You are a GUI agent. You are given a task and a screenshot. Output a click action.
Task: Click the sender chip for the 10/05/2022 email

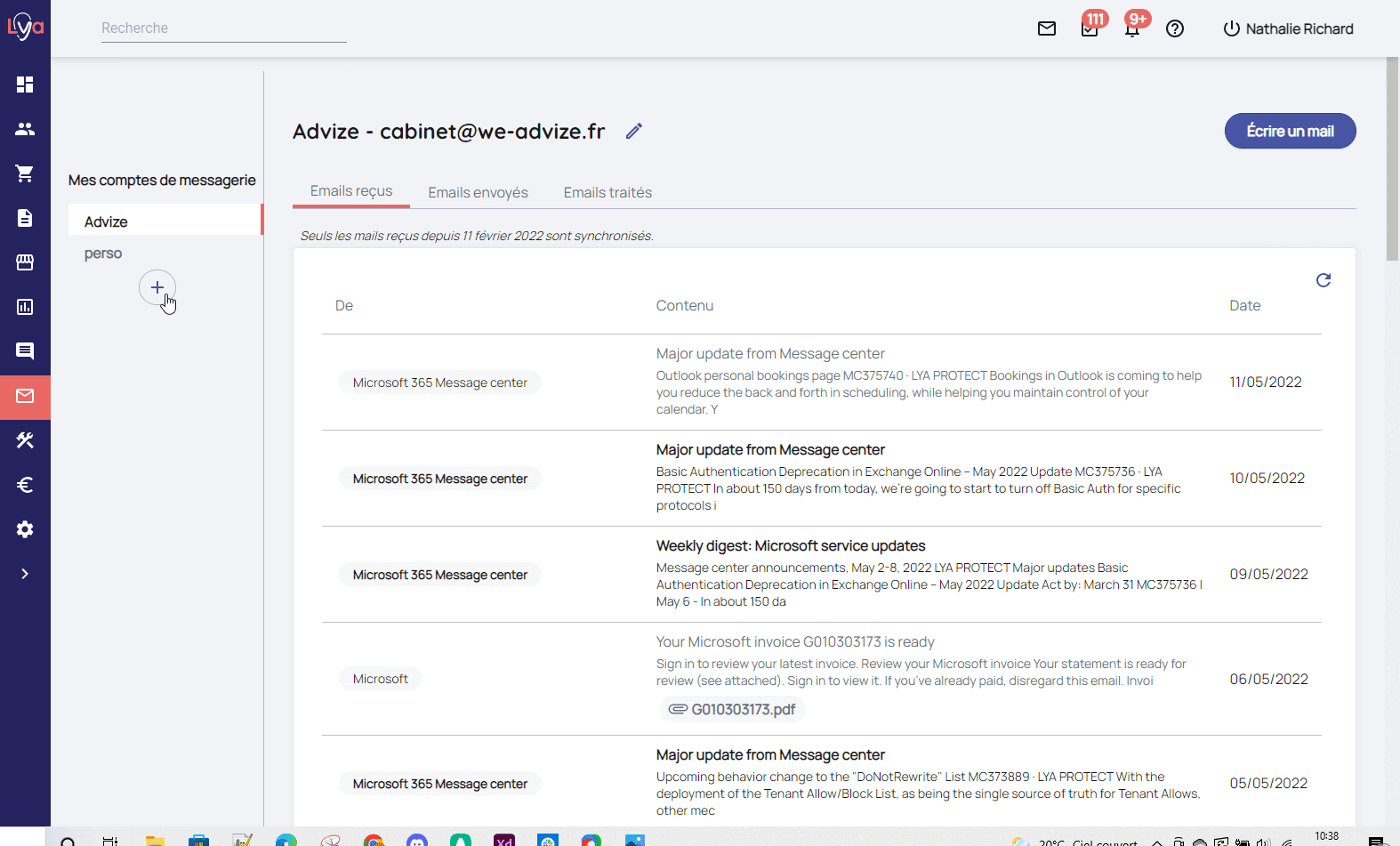[440, 479]
